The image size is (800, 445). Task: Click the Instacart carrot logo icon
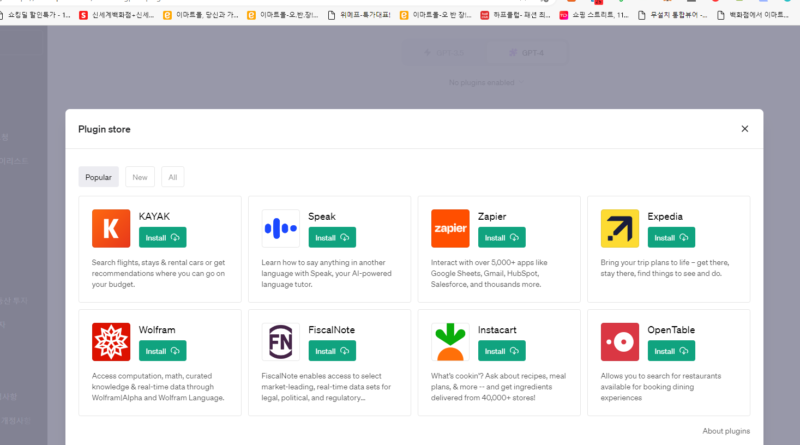pyautogui.click(x=450, y=341)
